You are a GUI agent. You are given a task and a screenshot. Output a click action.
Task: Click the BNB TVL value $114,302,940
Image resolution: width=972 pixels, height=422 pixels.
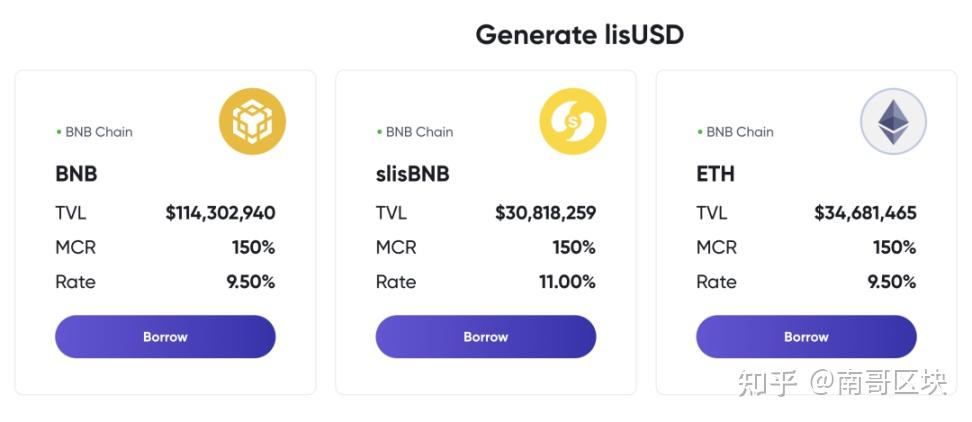pos(220,213)
